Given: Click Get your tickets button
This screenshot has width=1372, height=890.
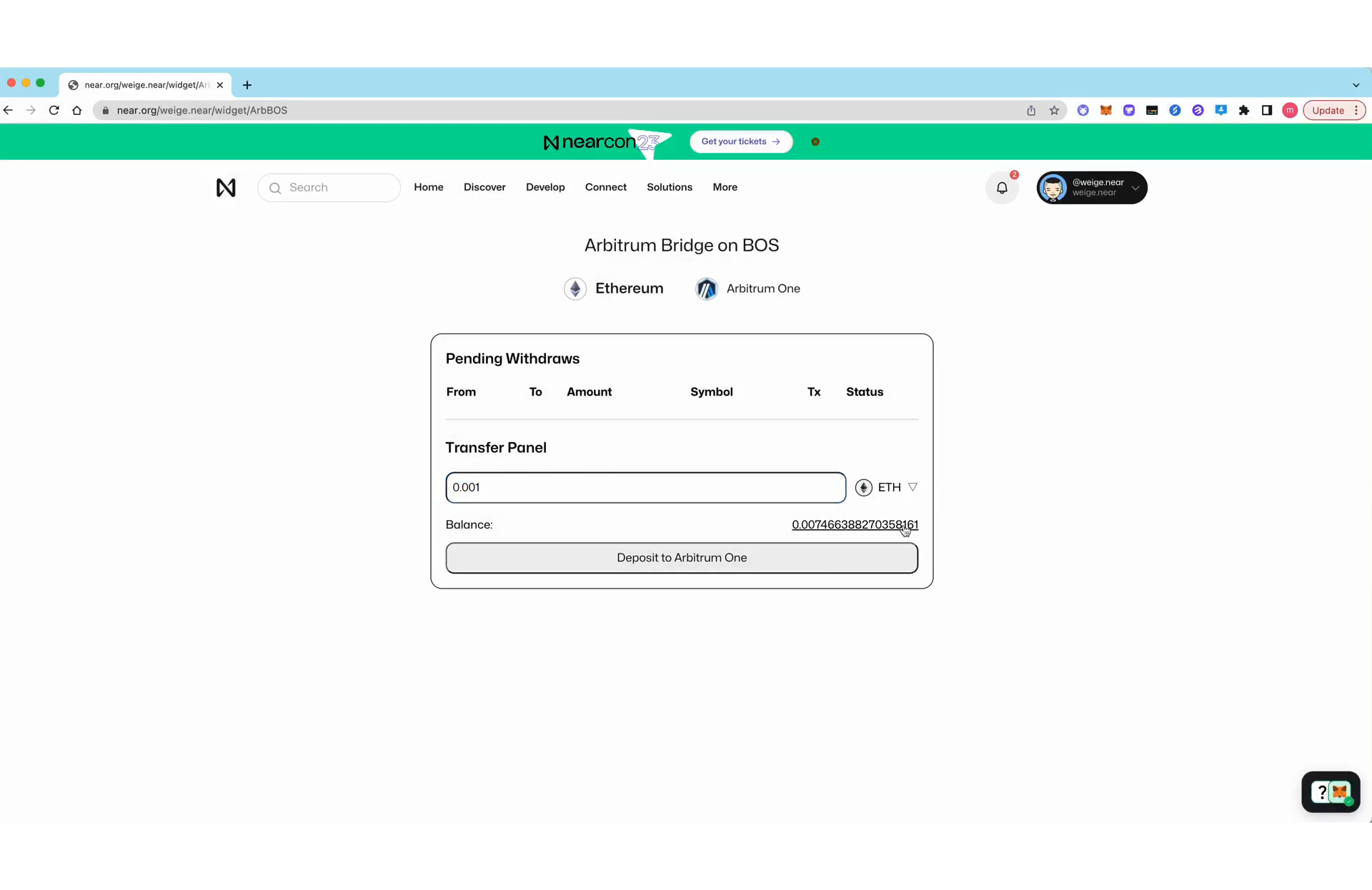Looking at the screenshot, I should [x=741, y=141].
